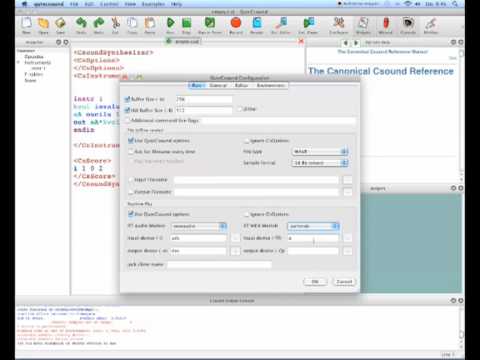Viewport: 480px width, 360px height.
Task: Click the Copy toolbar icon
Action: click(132, 23)
